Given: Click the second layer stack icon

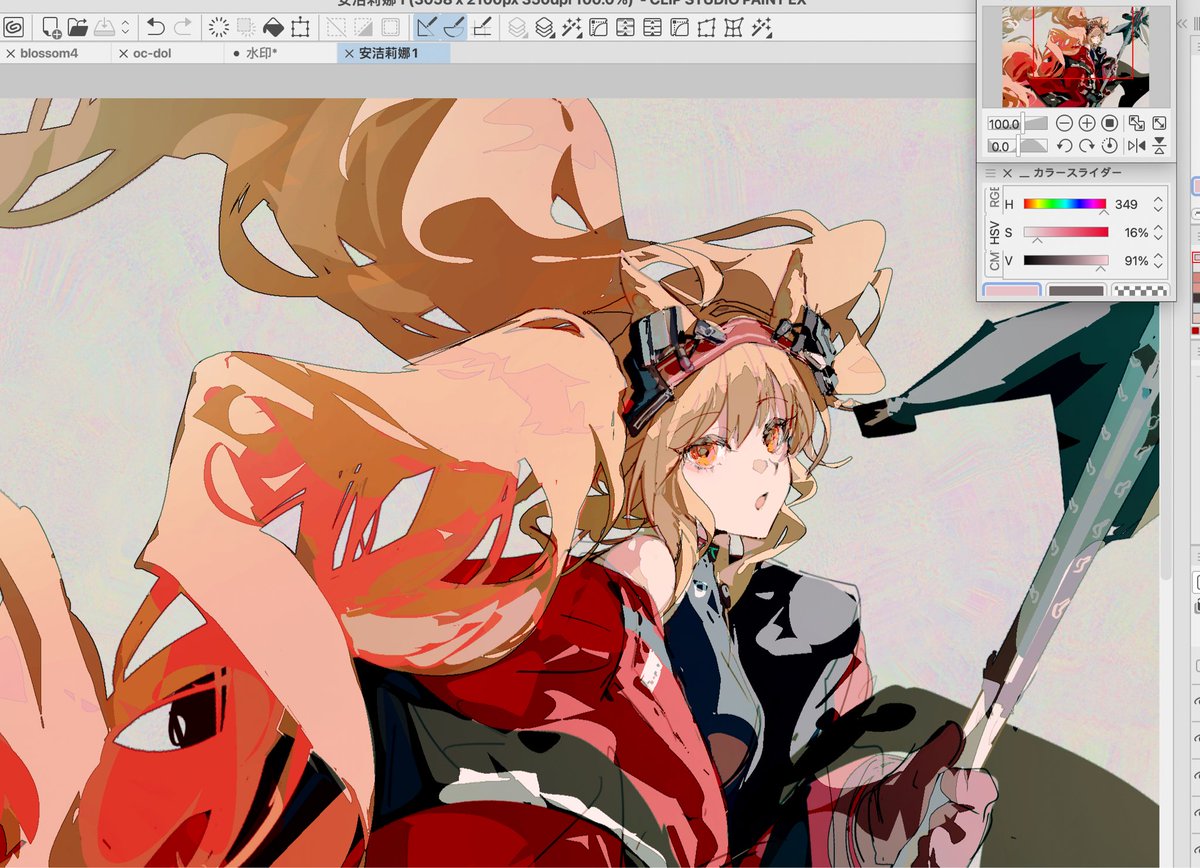Looking at the screenshot, I should (x=544, y=27).
